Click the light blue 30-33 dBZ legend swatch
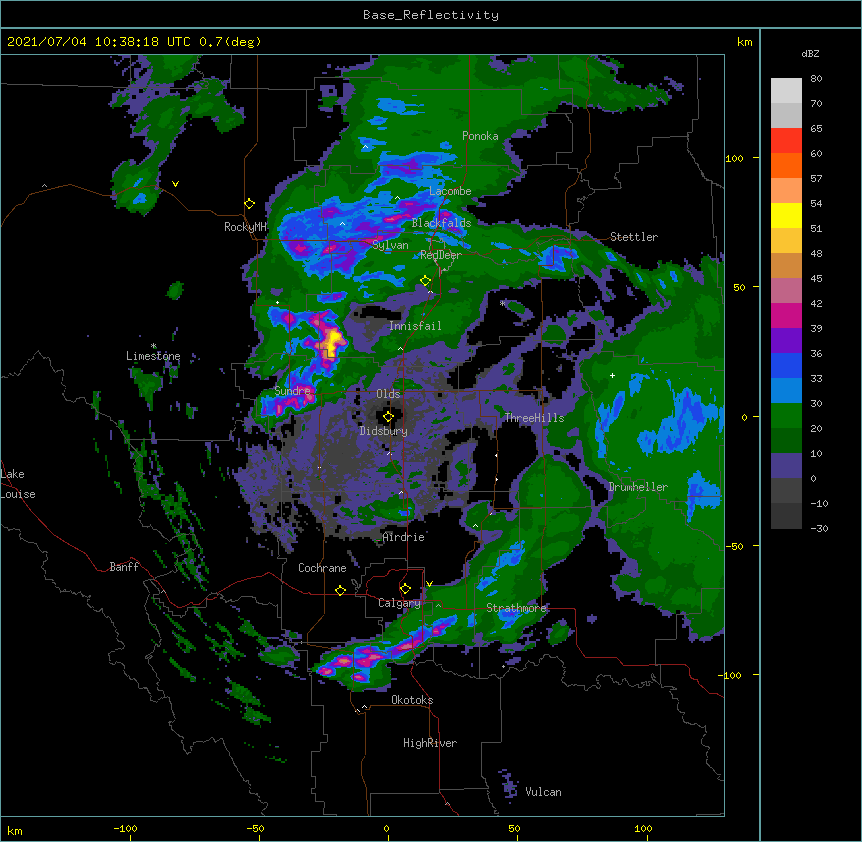862x842 pixels. point(786,391)
